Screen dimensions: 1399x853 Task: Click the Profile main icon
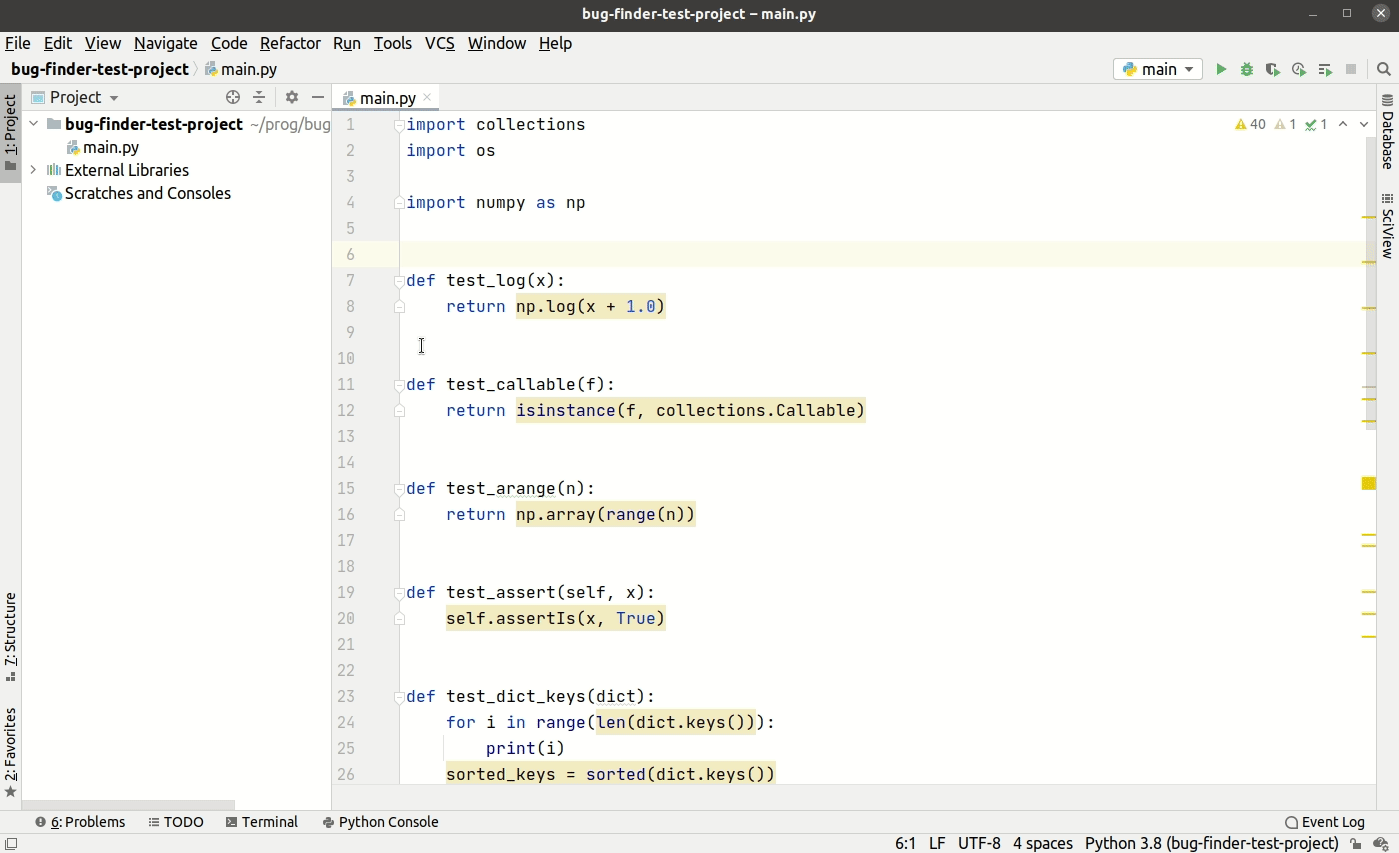(x=1298, y=69)
